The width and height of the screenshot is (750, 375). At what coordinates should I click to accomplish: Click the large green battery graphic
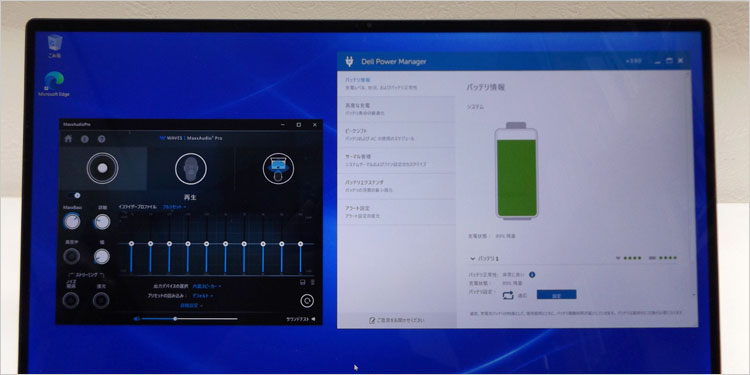coord(516,171)
